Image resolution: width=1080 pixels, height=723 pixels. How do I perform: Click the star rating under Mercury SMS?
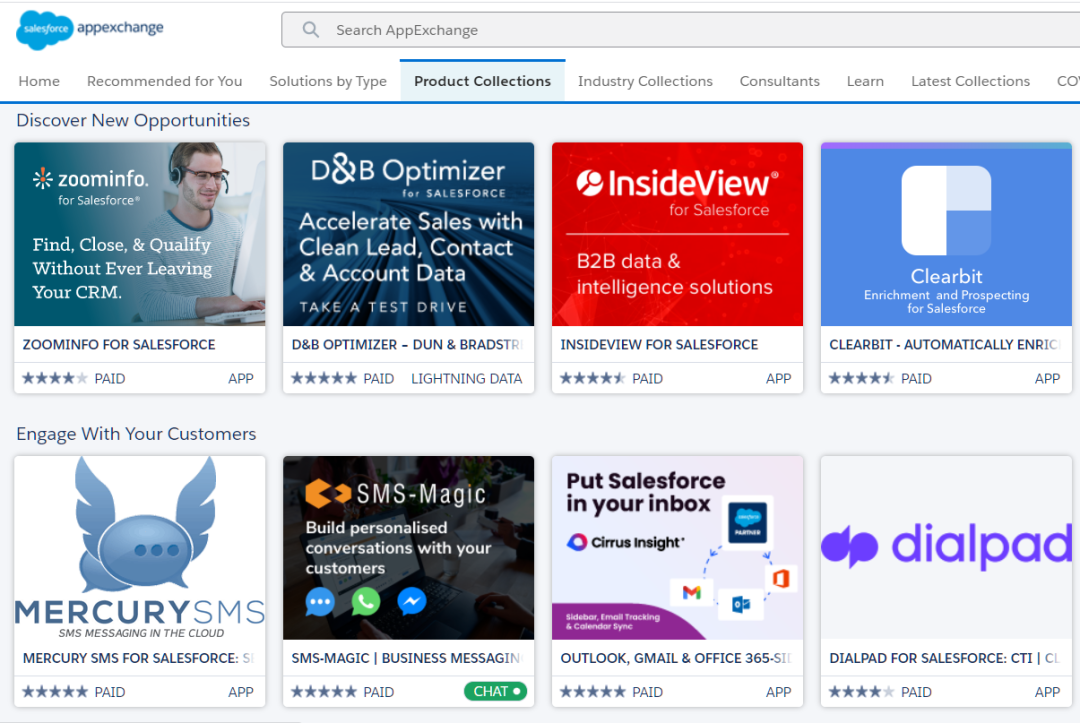point(55,691)
